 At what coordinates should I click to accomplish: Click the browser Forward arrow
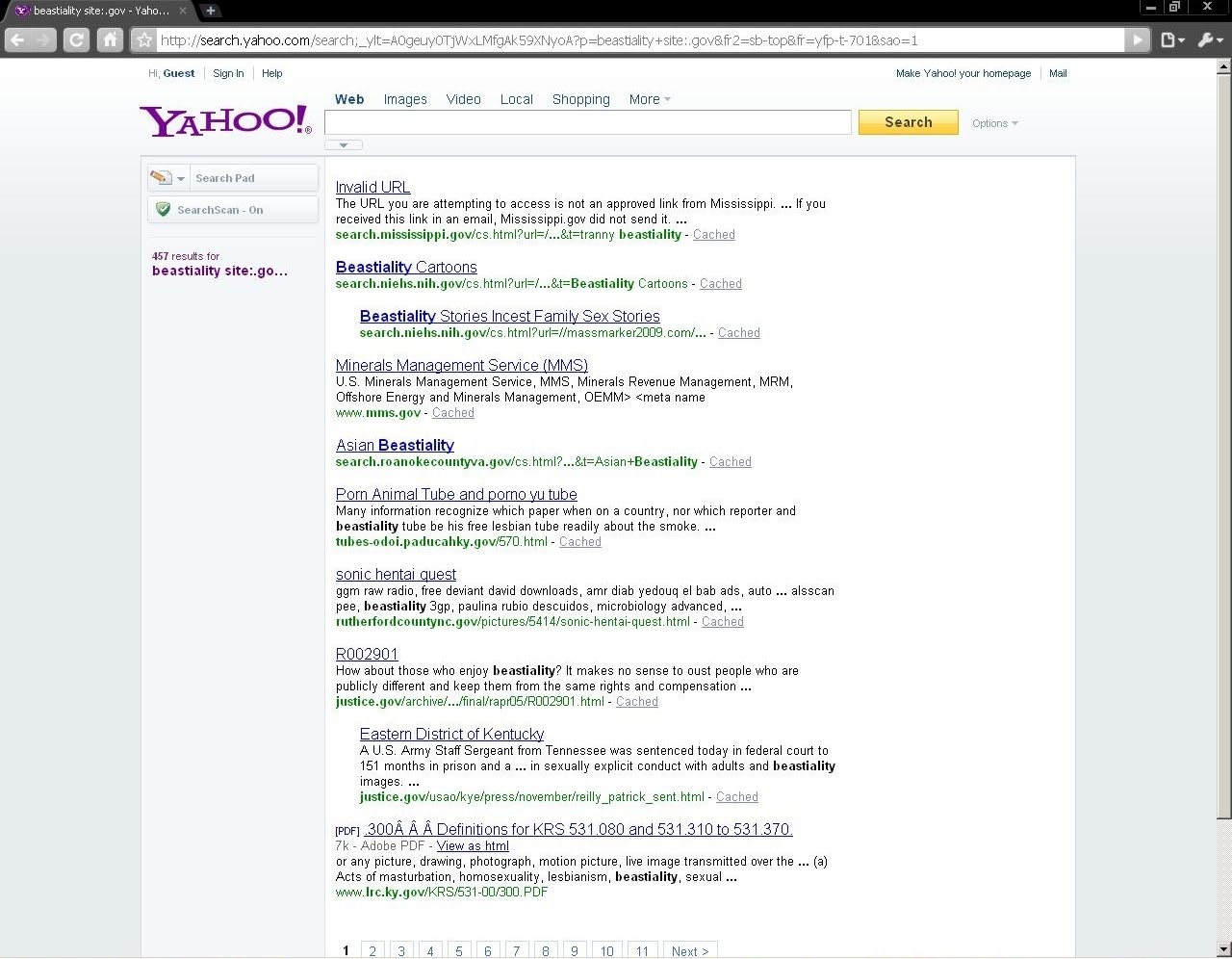click(x=44, y=39)
